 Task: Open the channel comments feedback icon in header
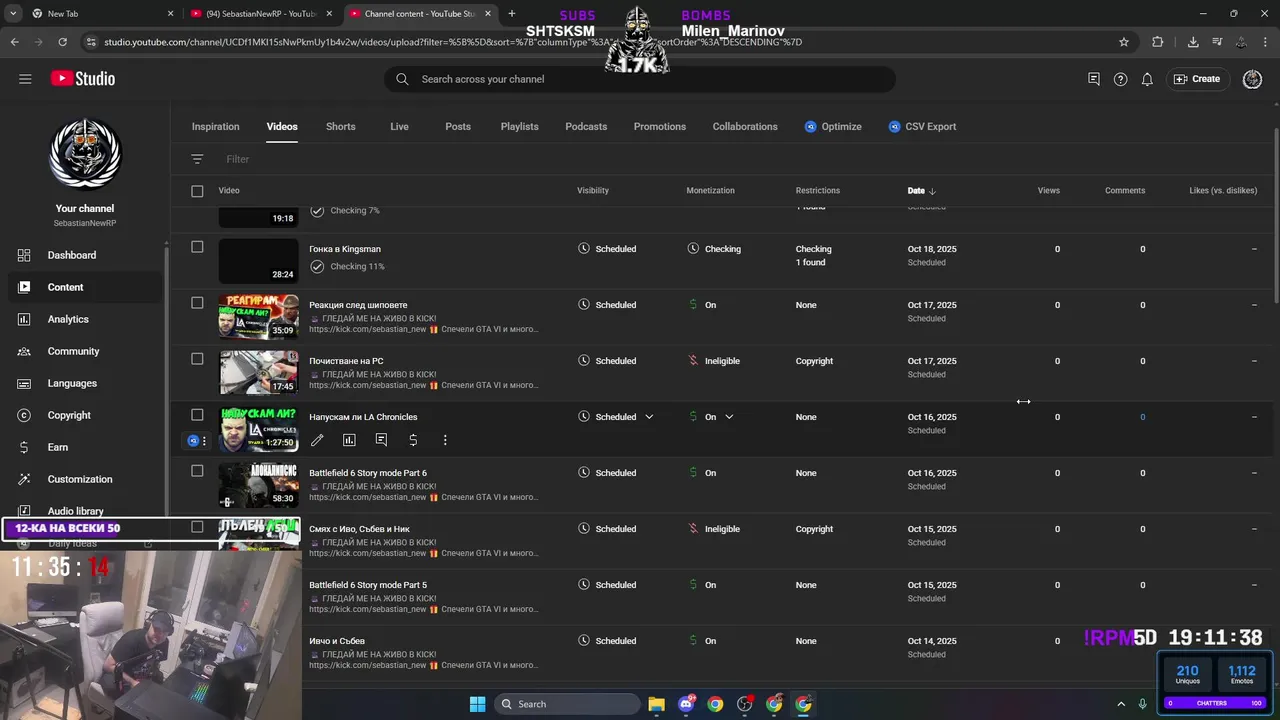[1094, 79]
